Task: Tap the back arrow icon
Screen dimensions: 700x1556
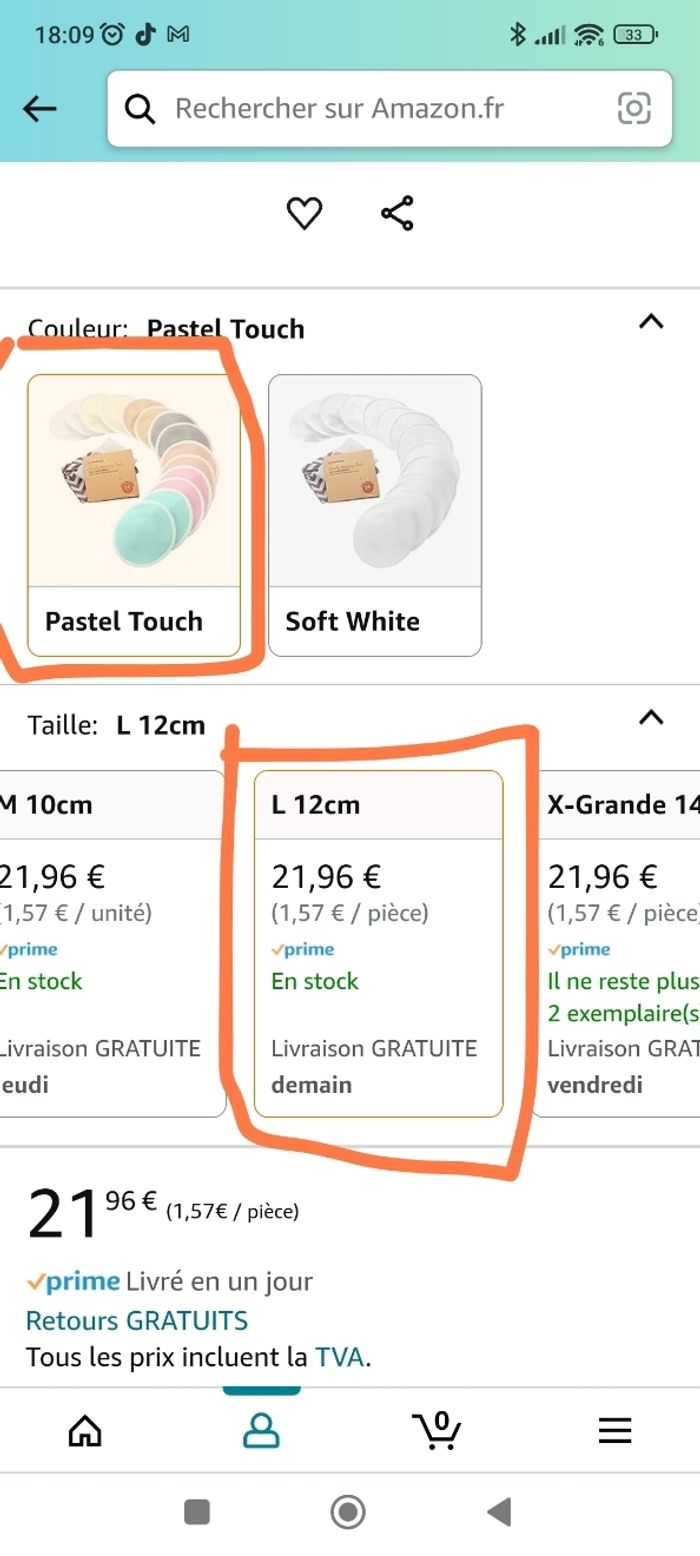Action: click(x=40, y=109)
